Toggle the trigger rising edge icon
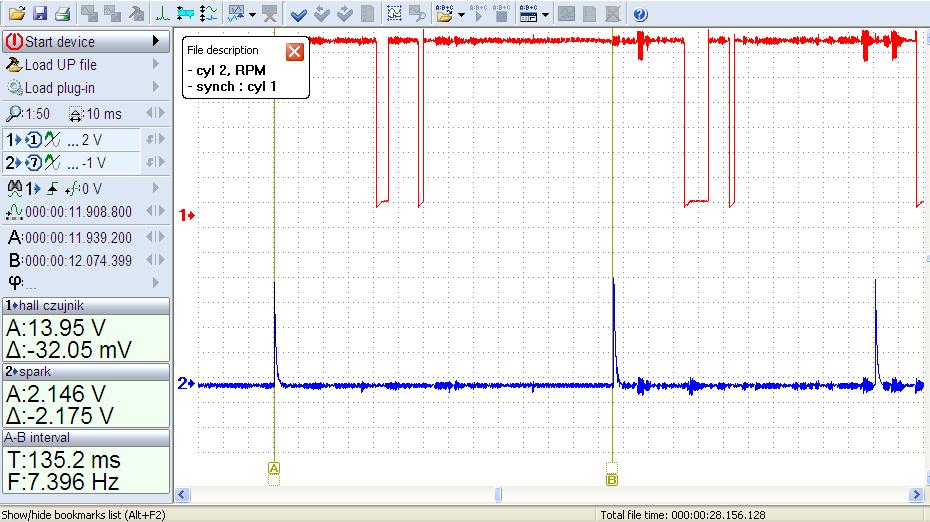930x522 pixels. [x=52, y=189]
